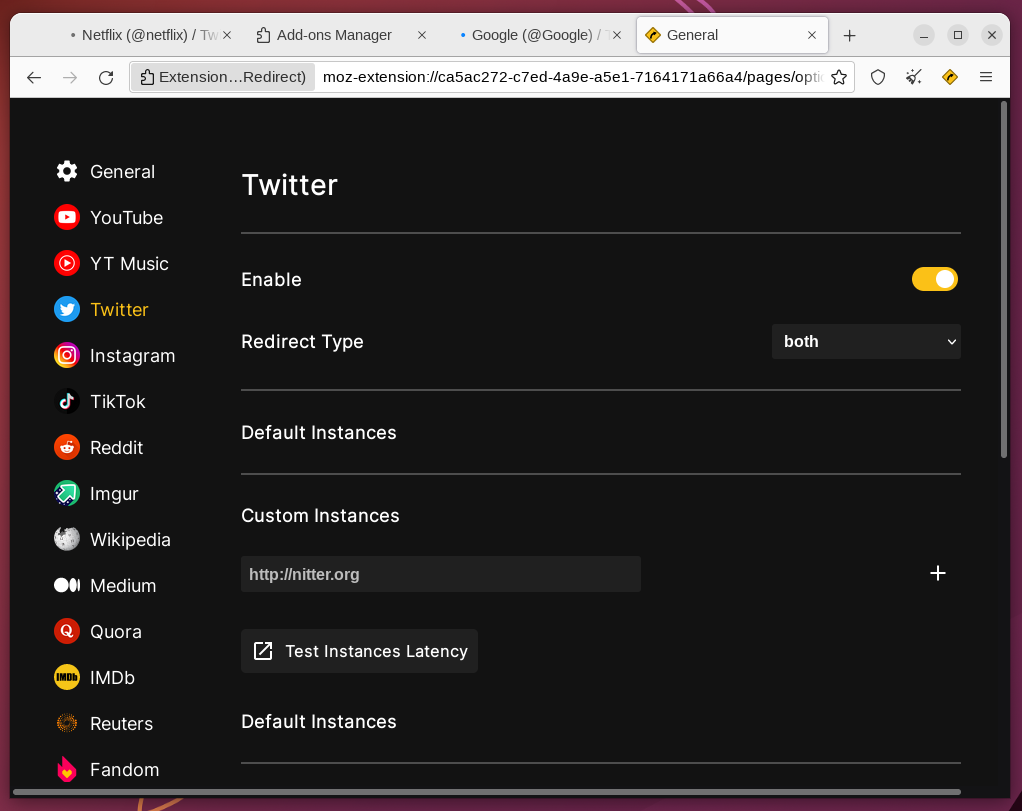This screenshot has height=811, width=1022.
Task: Open Instagram settings label
Action: click(132, 356)
